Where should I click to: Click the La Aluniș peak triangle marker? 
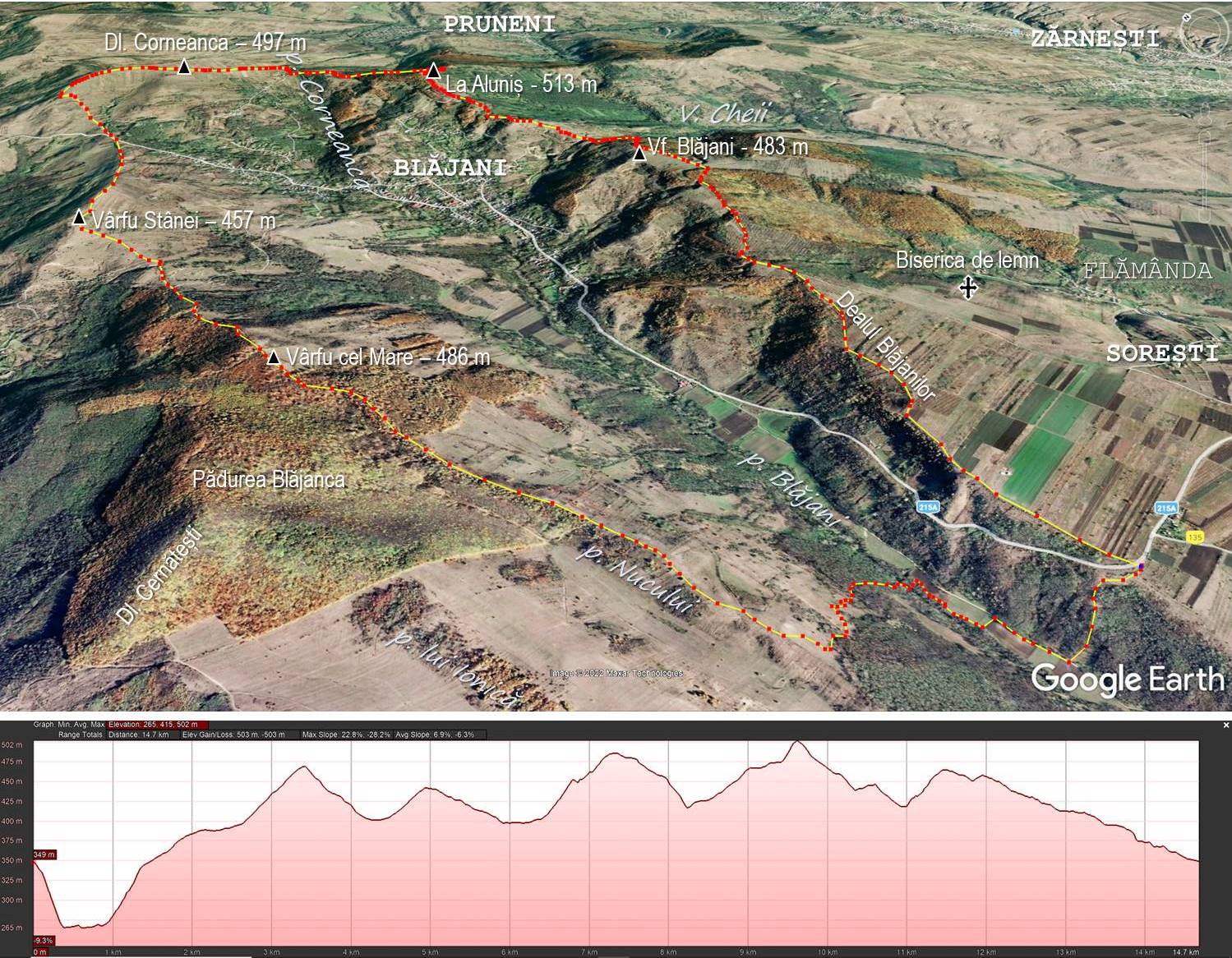tap(433, 71)
